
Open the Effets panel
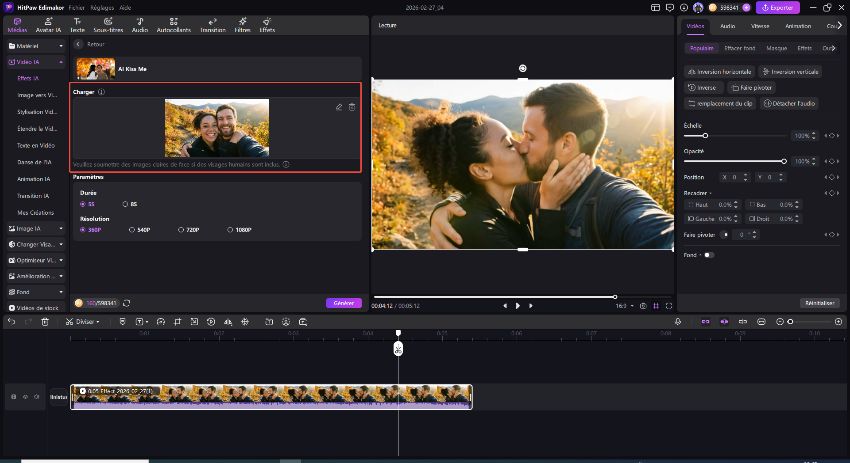pyautogui.click(x=267, y=25)
